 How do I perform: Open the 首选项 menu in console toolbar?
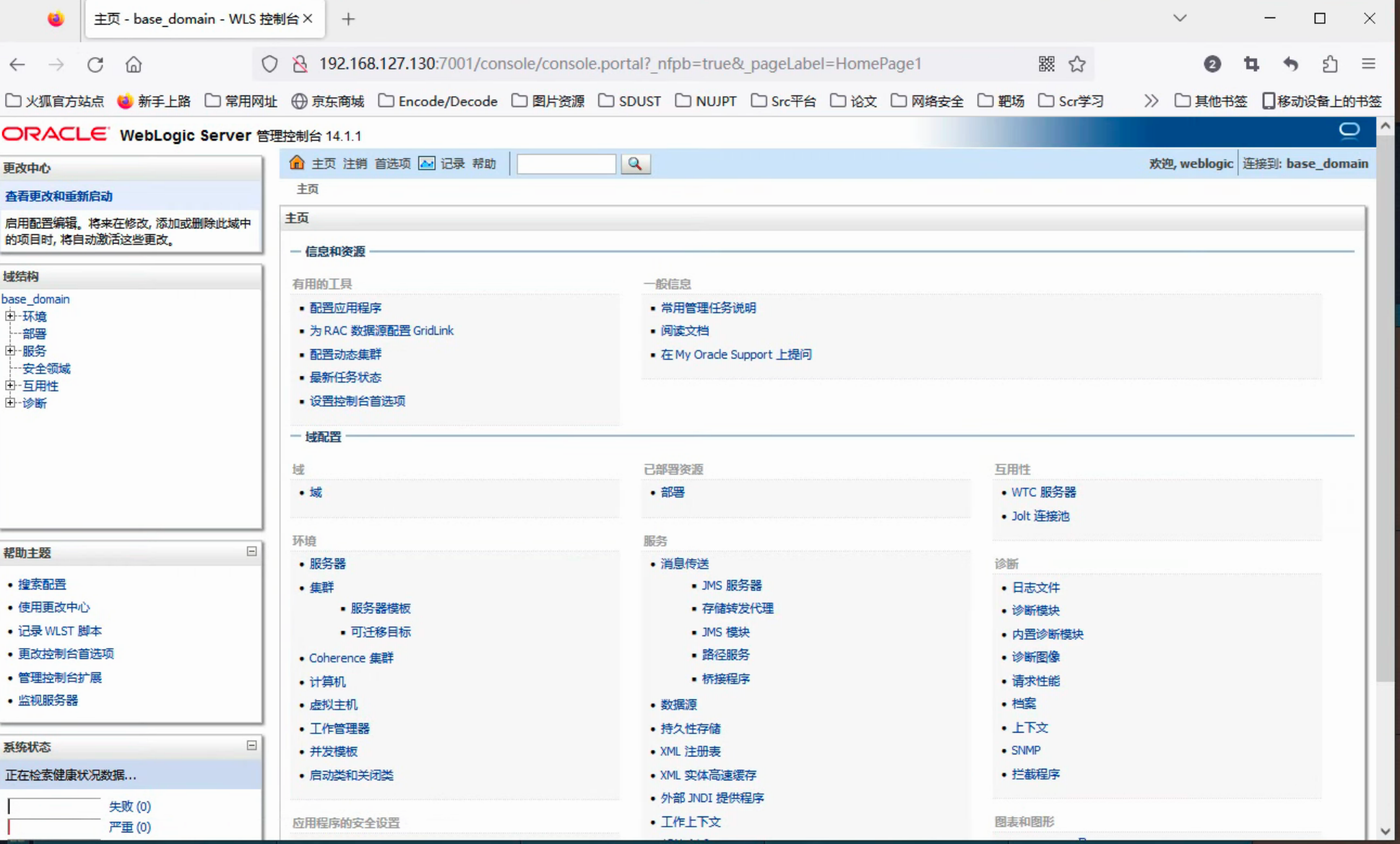pyautogui.click(x=392, y=163)
